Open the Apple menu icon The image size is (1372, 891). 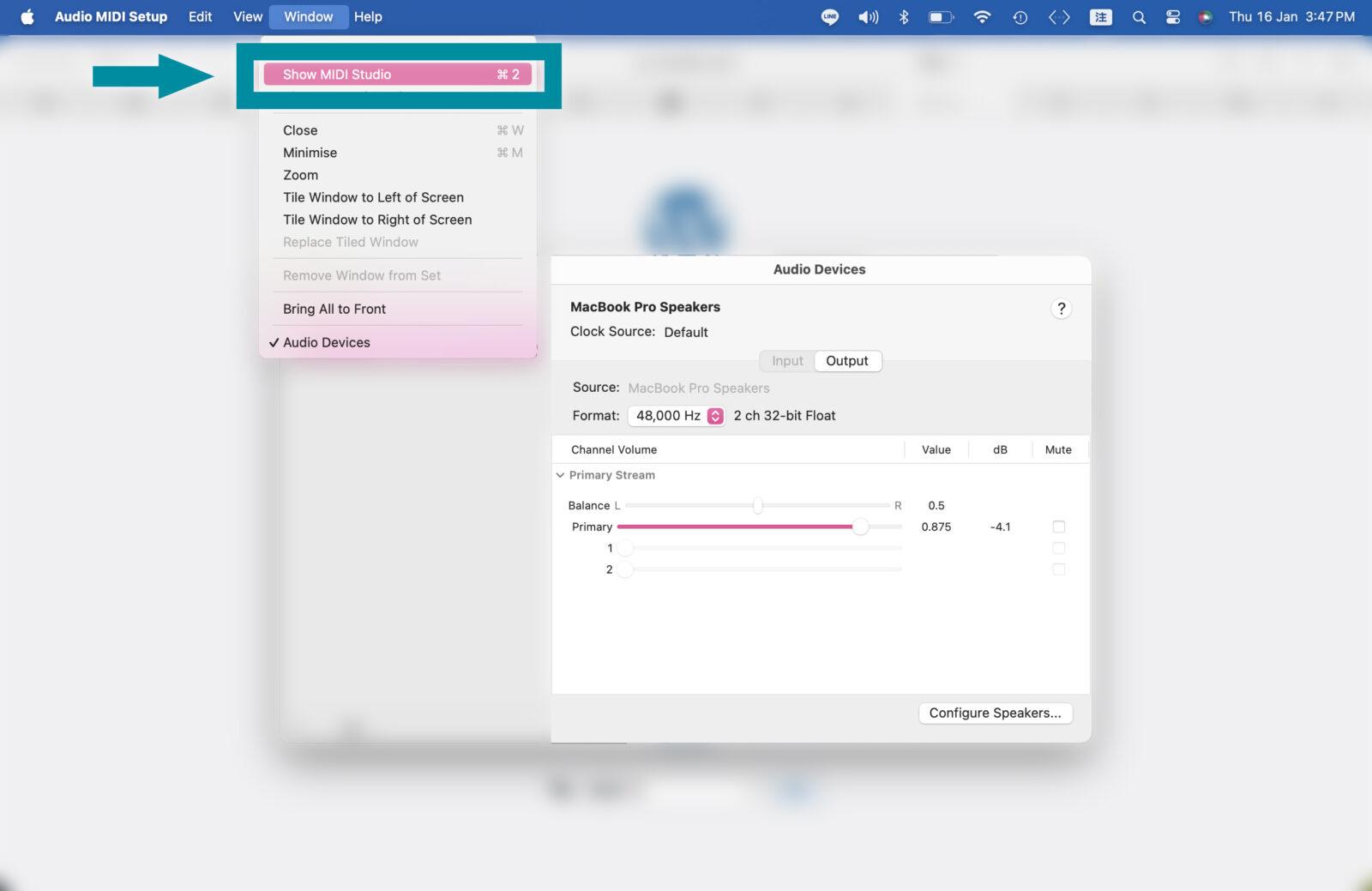(27, 17)
